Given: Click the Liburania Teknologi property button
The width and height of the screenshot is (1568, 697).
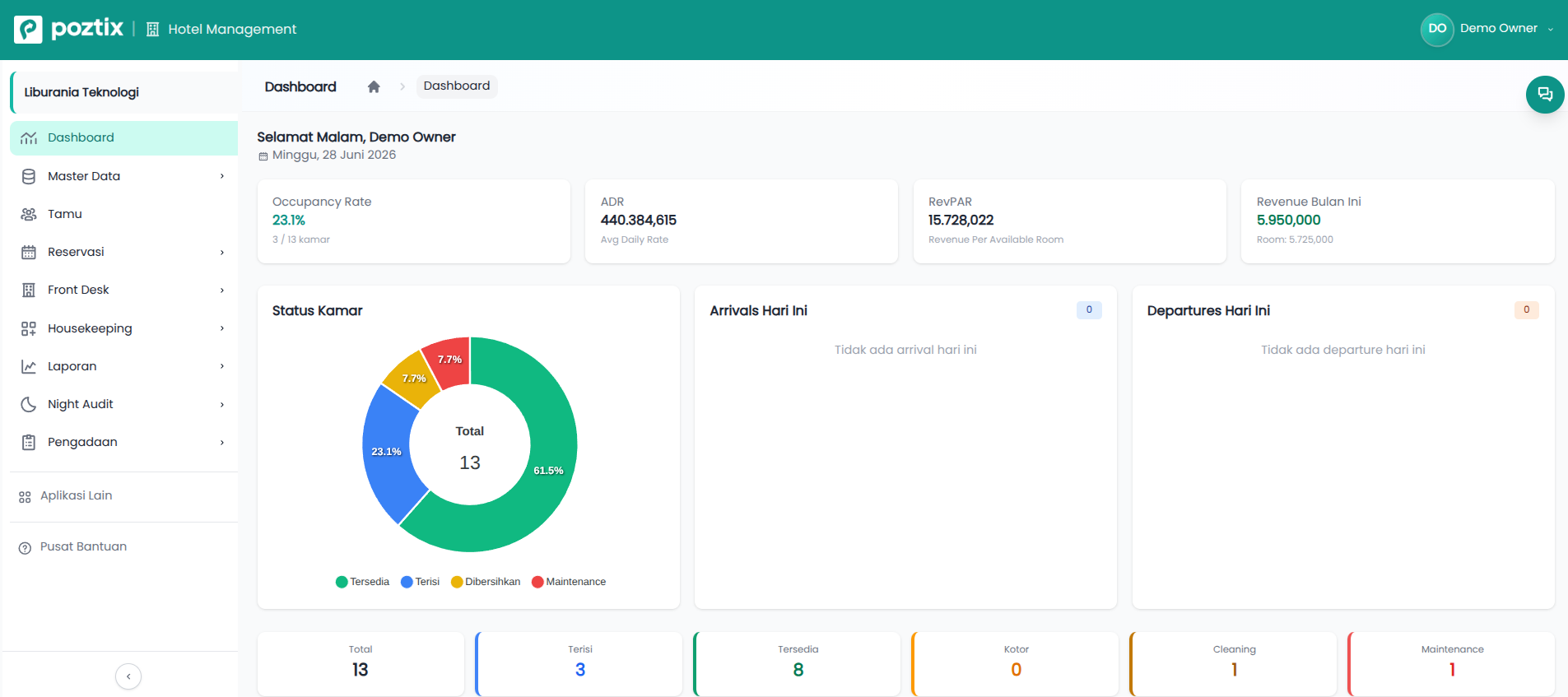Looking at the screenshot, I should click(x=123, y=92).
